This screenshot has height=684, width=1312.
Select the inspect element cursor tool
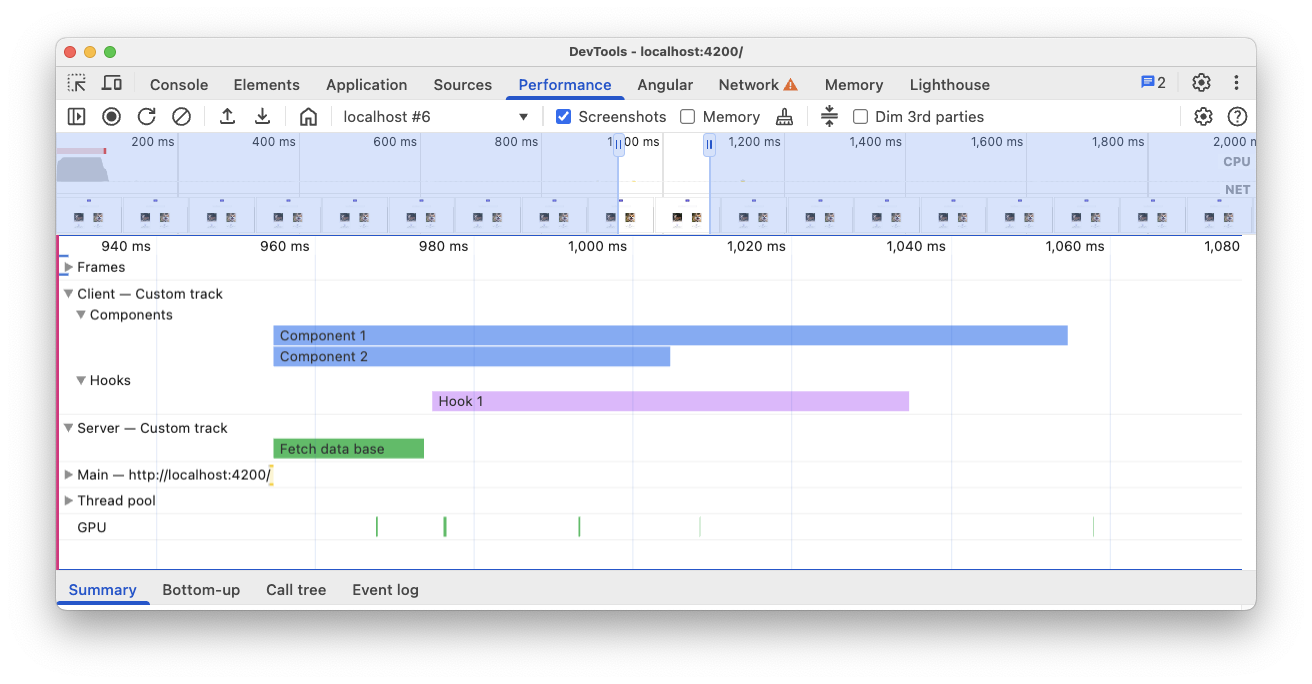coord(77,84)
